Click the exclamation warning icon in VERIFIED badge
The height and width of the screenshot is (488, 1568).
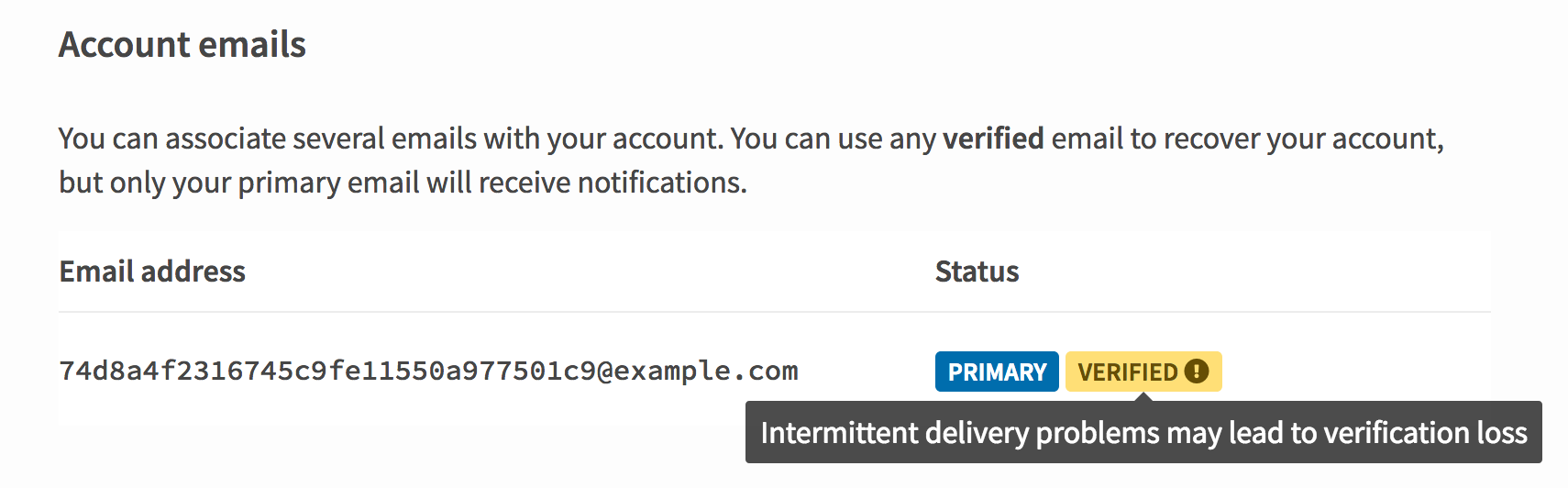tap(1197, 372)
